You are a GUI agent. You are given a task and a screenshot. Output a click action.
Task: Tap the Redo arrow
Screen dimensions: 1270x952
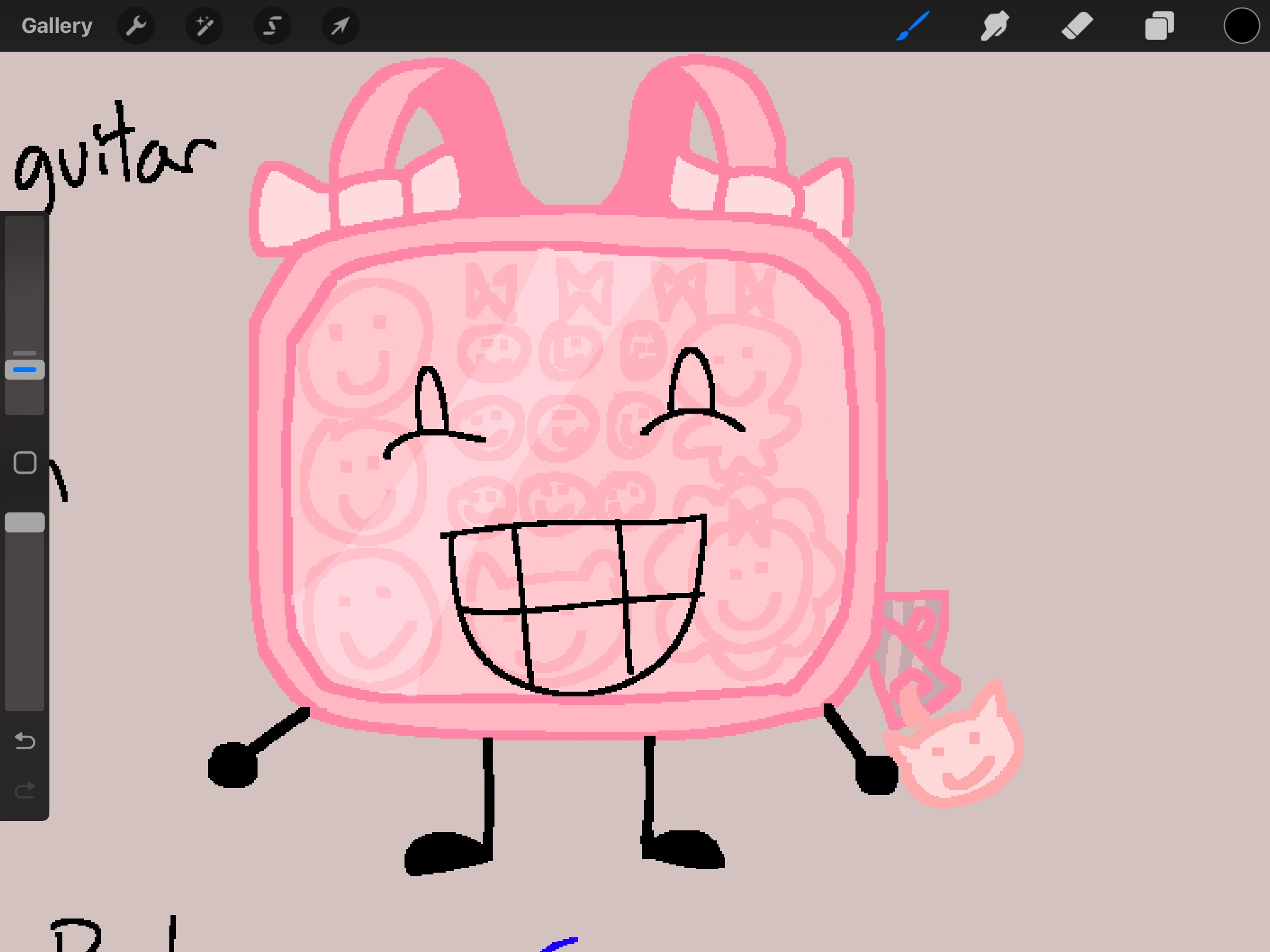(x=25, y=790)
